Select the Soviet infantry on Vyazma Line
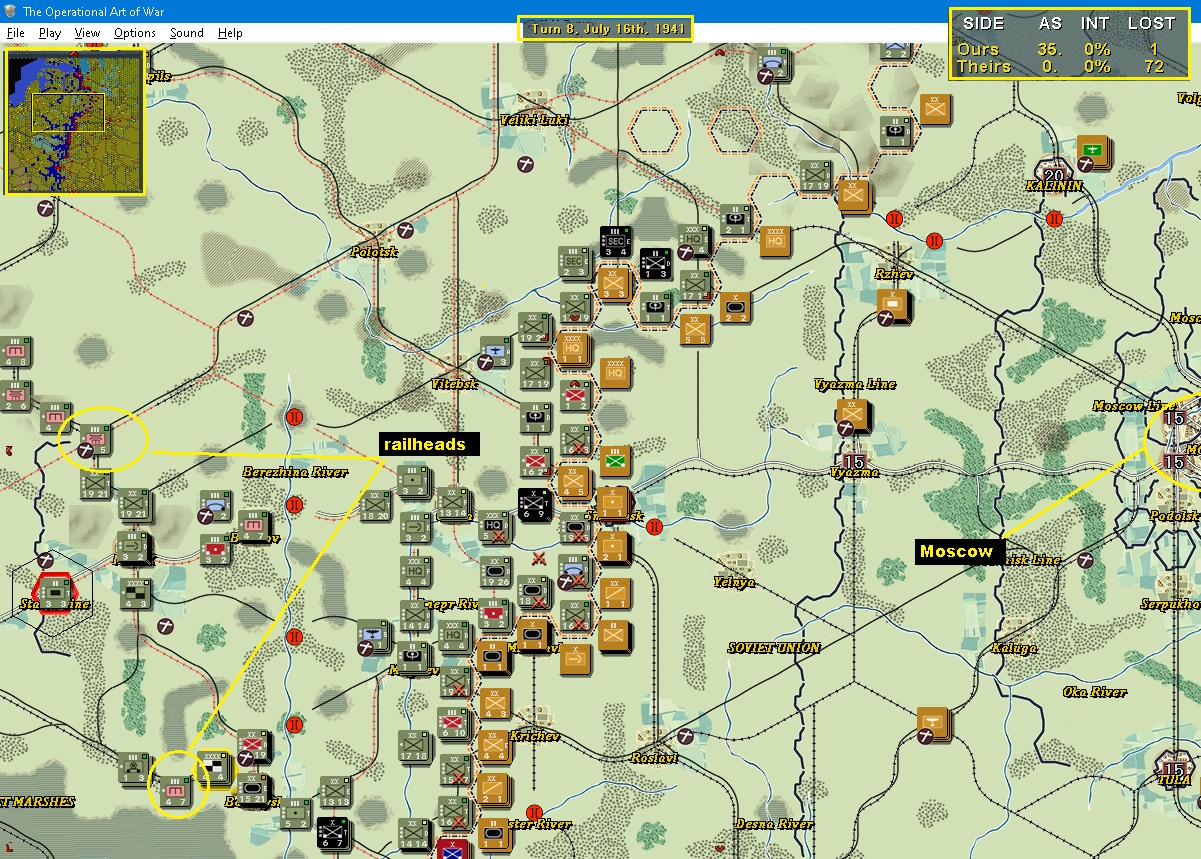1201x859 pixels. click(x=853, y=415)
